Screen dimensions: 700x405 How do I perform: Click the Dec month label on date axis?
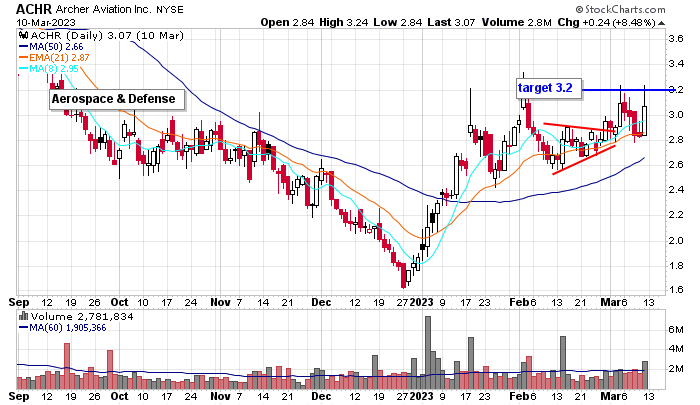[321, 300]
